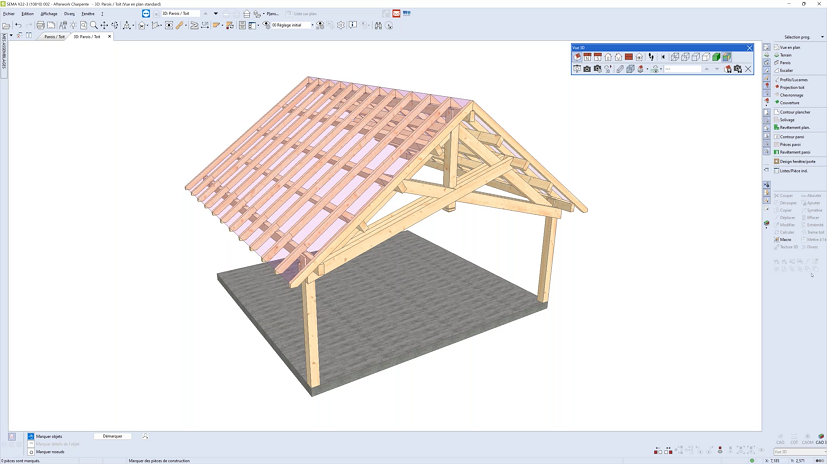Screen dimensions: 827x464
Task: Click the binoculars search icon
Action: pyautogui.click(x=378, y=25)
